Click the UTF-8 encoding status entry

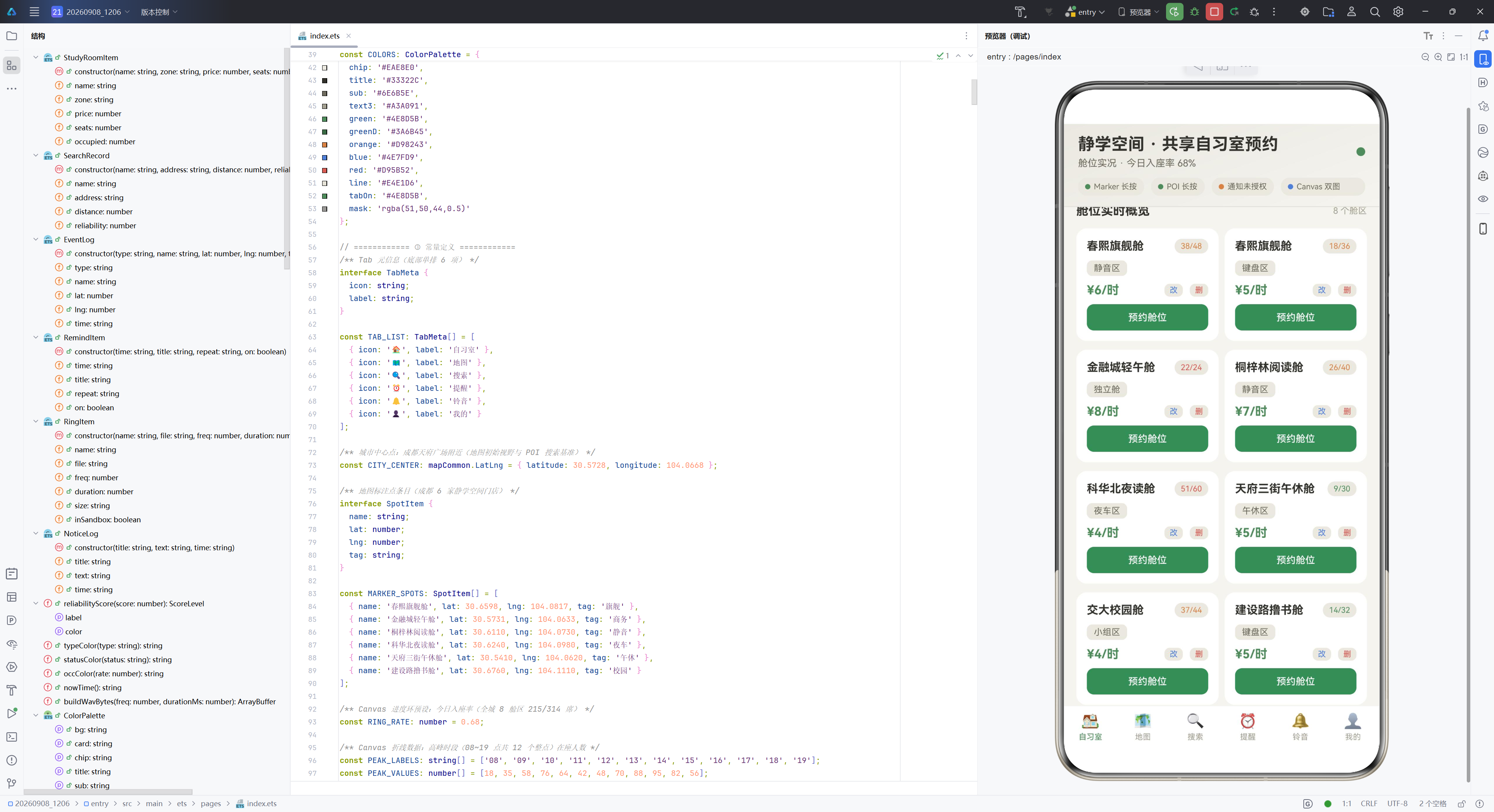pos(1397,803)
